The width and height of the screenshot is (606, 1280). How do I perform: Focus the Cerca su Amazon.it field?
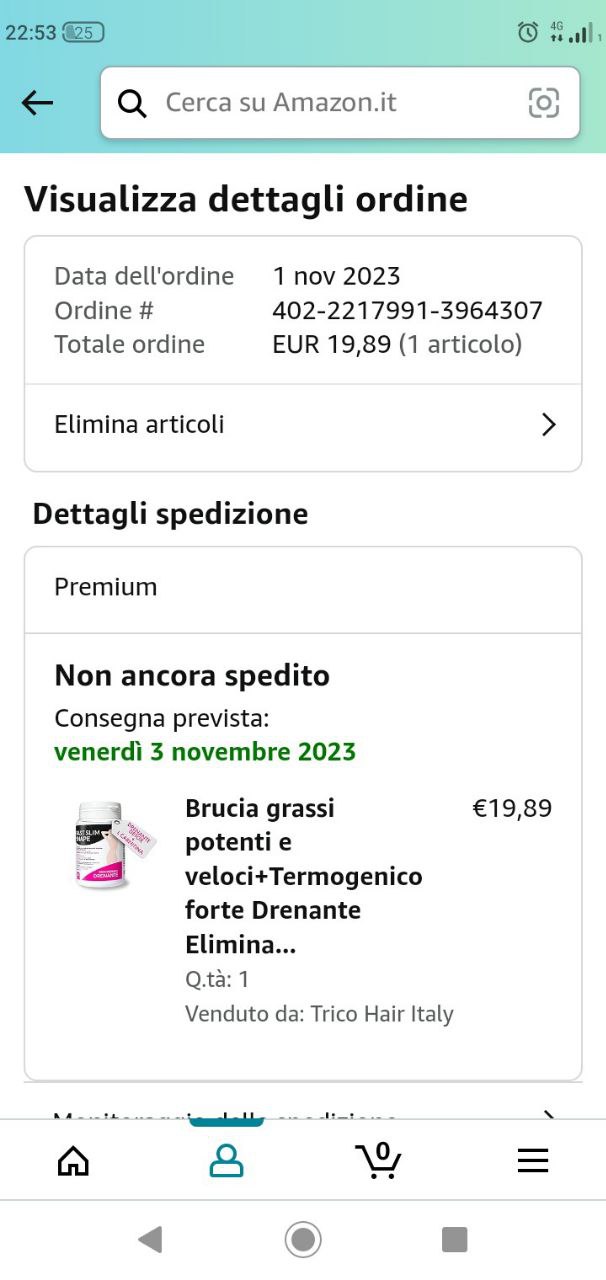coord(340,102)
